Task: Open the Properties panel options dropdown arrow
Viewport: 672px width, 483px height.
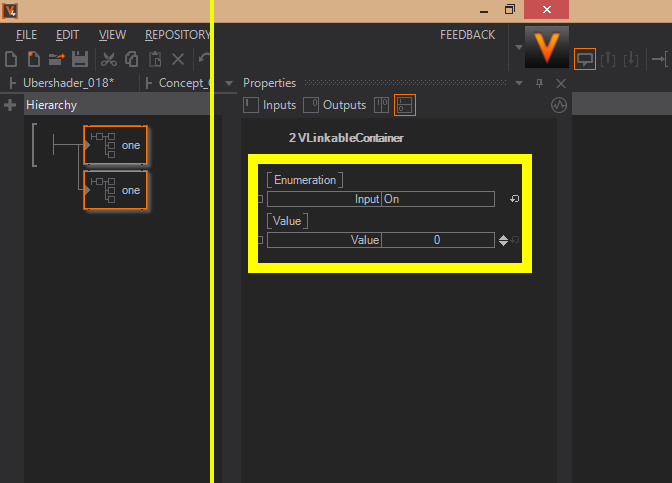Action: click(521, 83)
